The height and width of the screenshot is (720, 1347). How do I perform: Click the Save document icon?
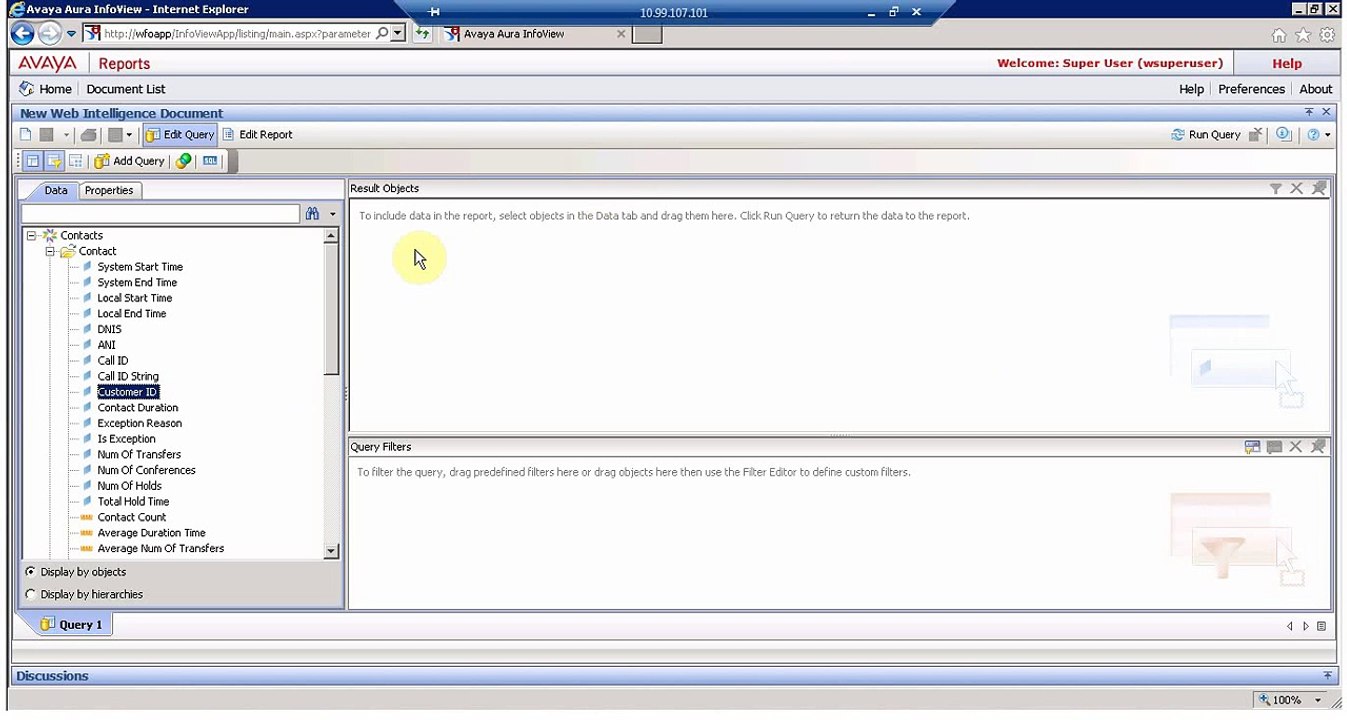click(46, 135)
